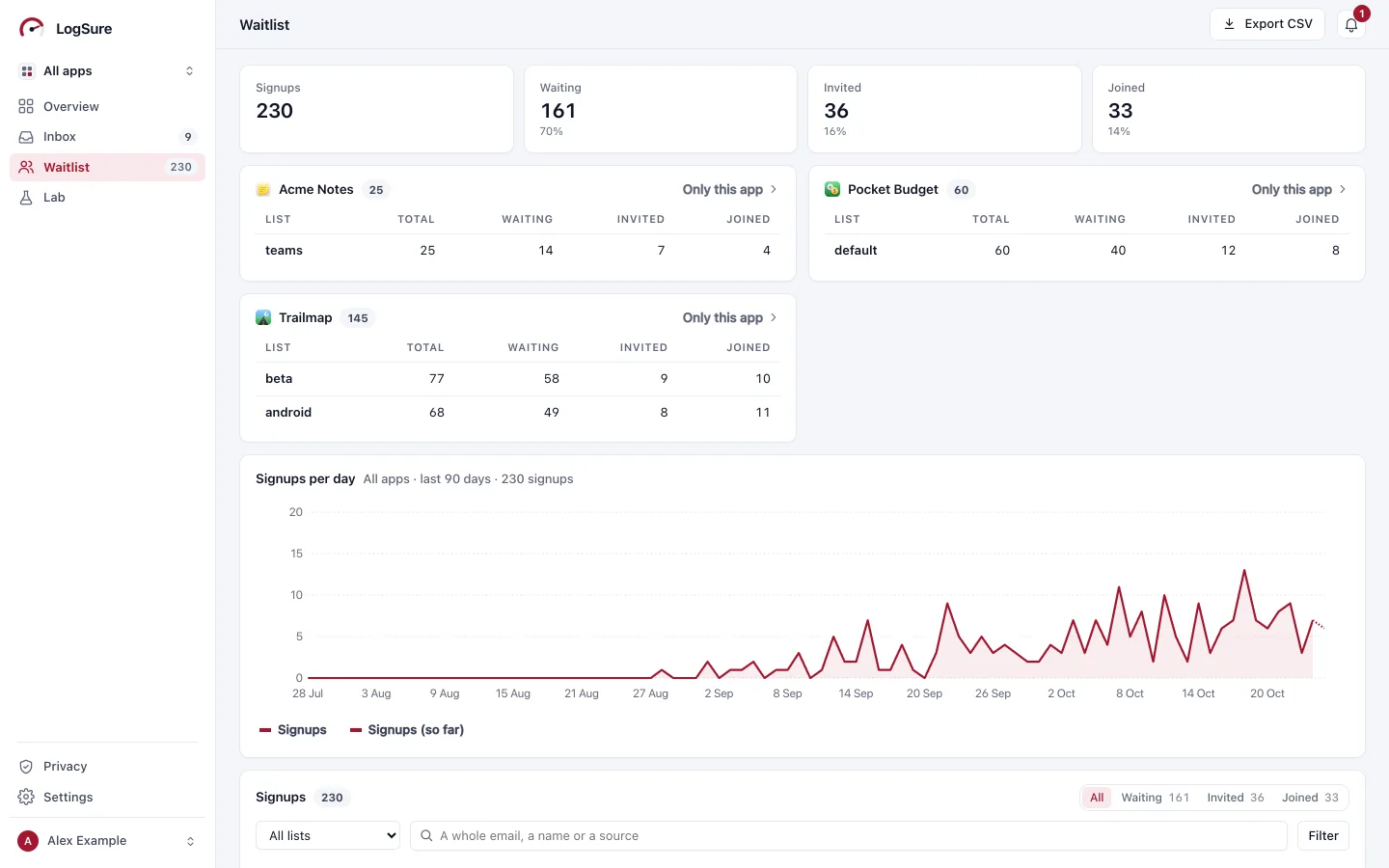1389x868 pixels.
Task: Click the All apps grid icon
Action: click(27, 71)
